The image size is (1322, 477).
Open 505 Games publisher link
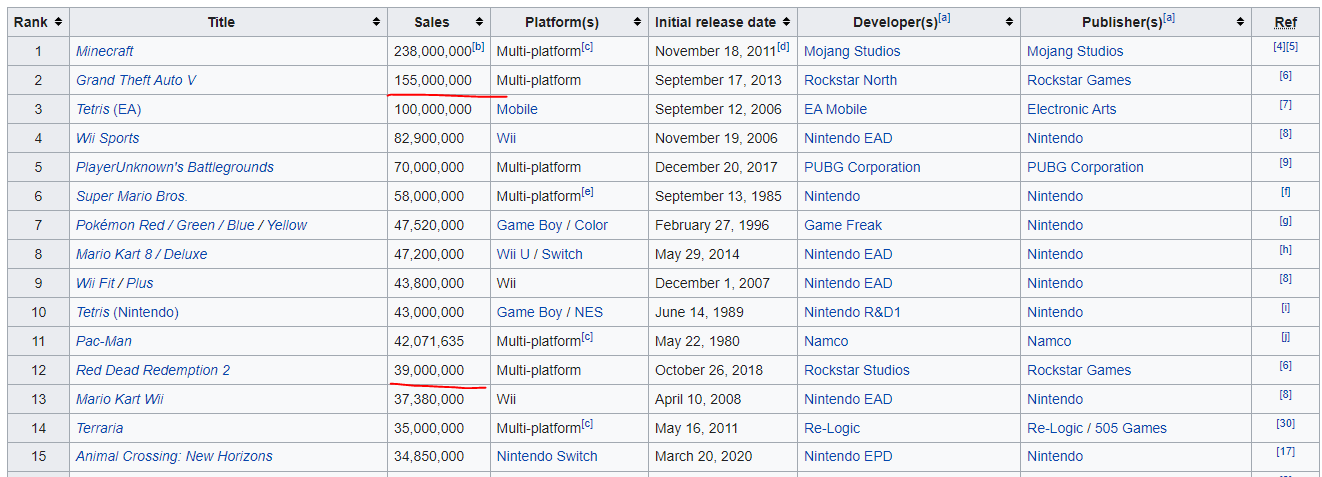[x=1130, y=428]
